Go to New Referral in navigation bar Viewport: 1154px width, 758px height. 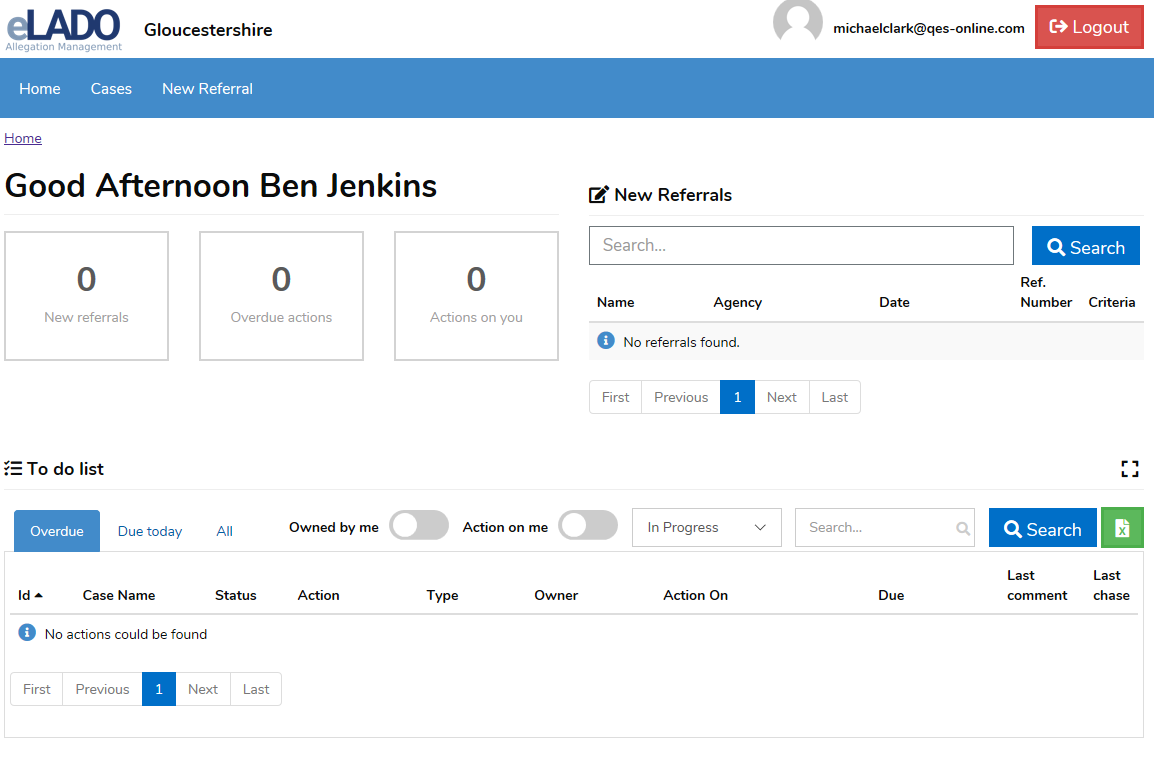[x=207, y=89]
